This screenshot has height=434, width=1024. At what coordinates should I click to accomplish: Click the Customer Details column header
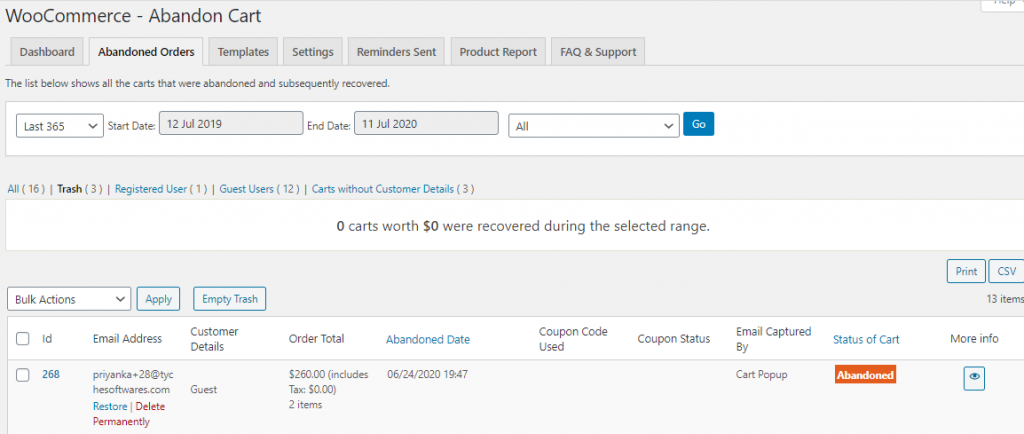214,339
